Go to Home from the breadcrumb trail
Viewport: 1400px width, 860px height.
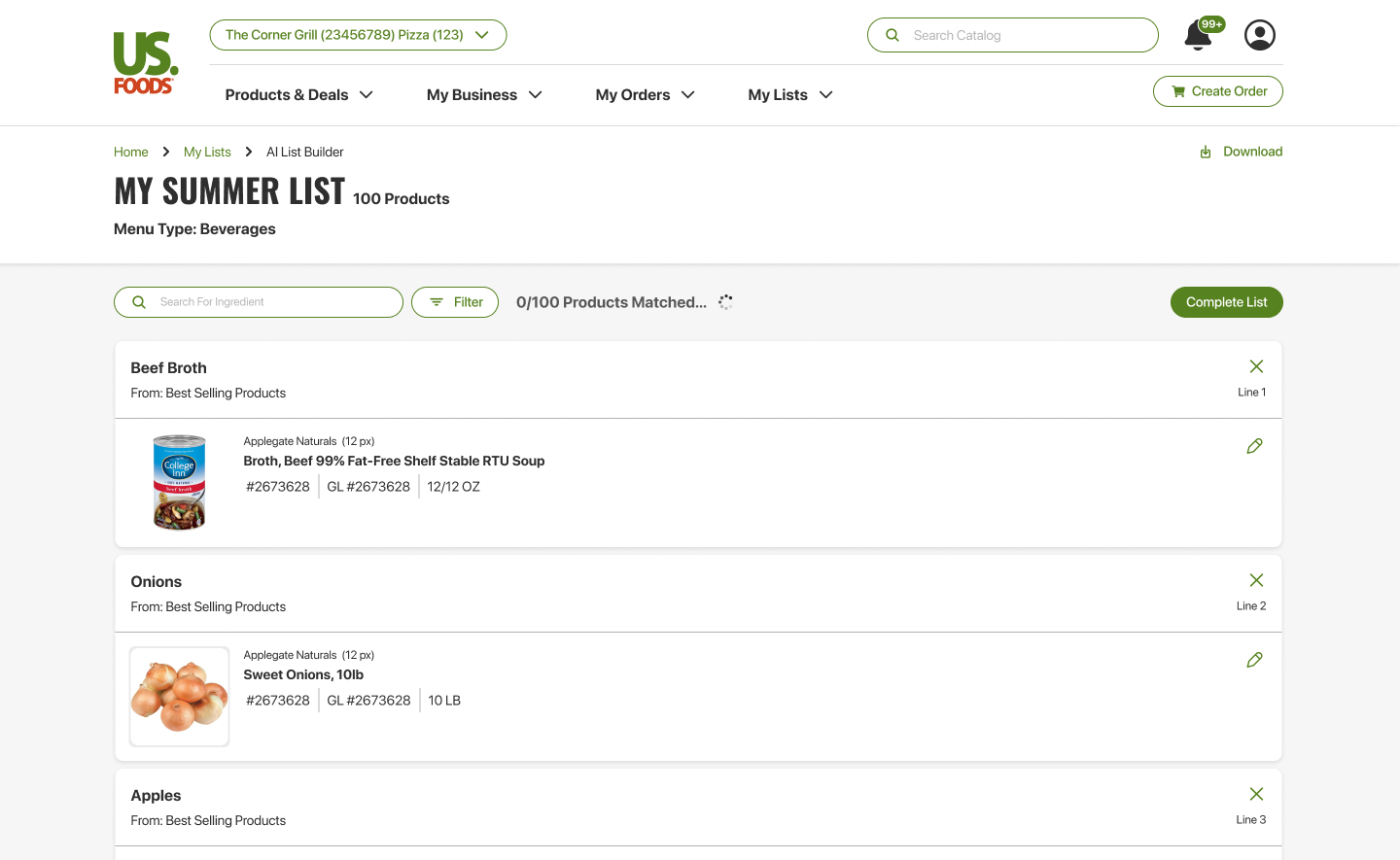(130, 152)
